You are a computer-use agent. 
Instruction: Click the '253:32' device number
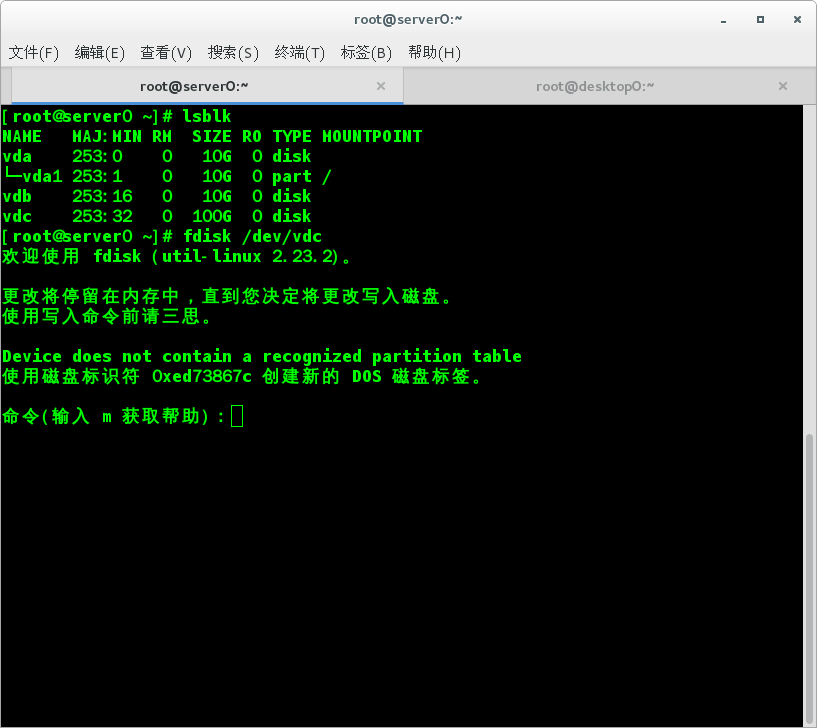pos(102,216)
